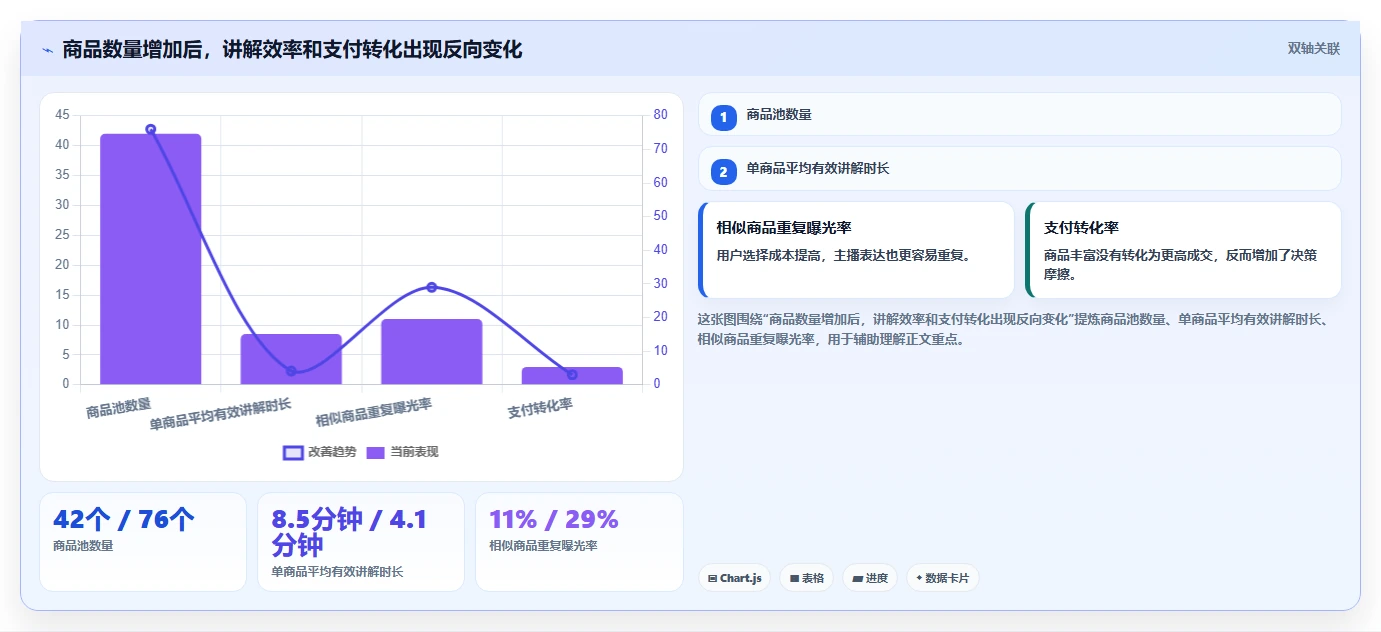Viewport: 1381px width, 632px height.
Task: Click the icon in Chart.js tag
Action: pyautogui.click(x=712, y=578)
